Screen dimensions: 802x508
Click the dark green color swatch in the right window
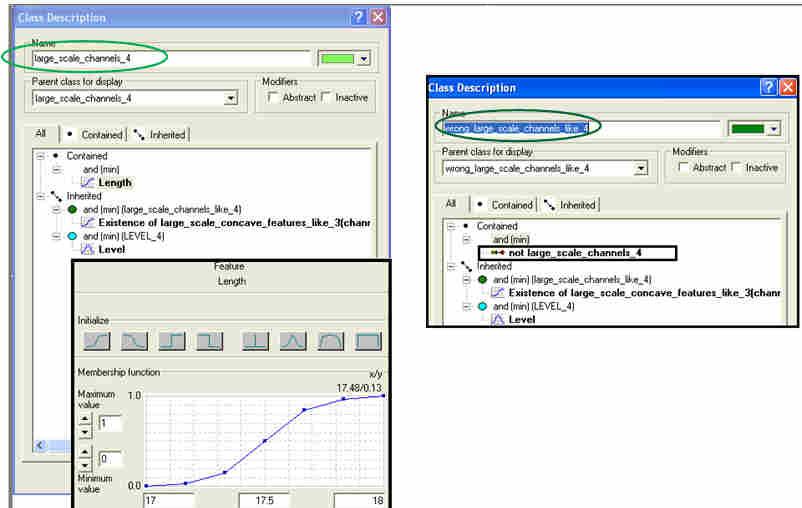point(747,129)
